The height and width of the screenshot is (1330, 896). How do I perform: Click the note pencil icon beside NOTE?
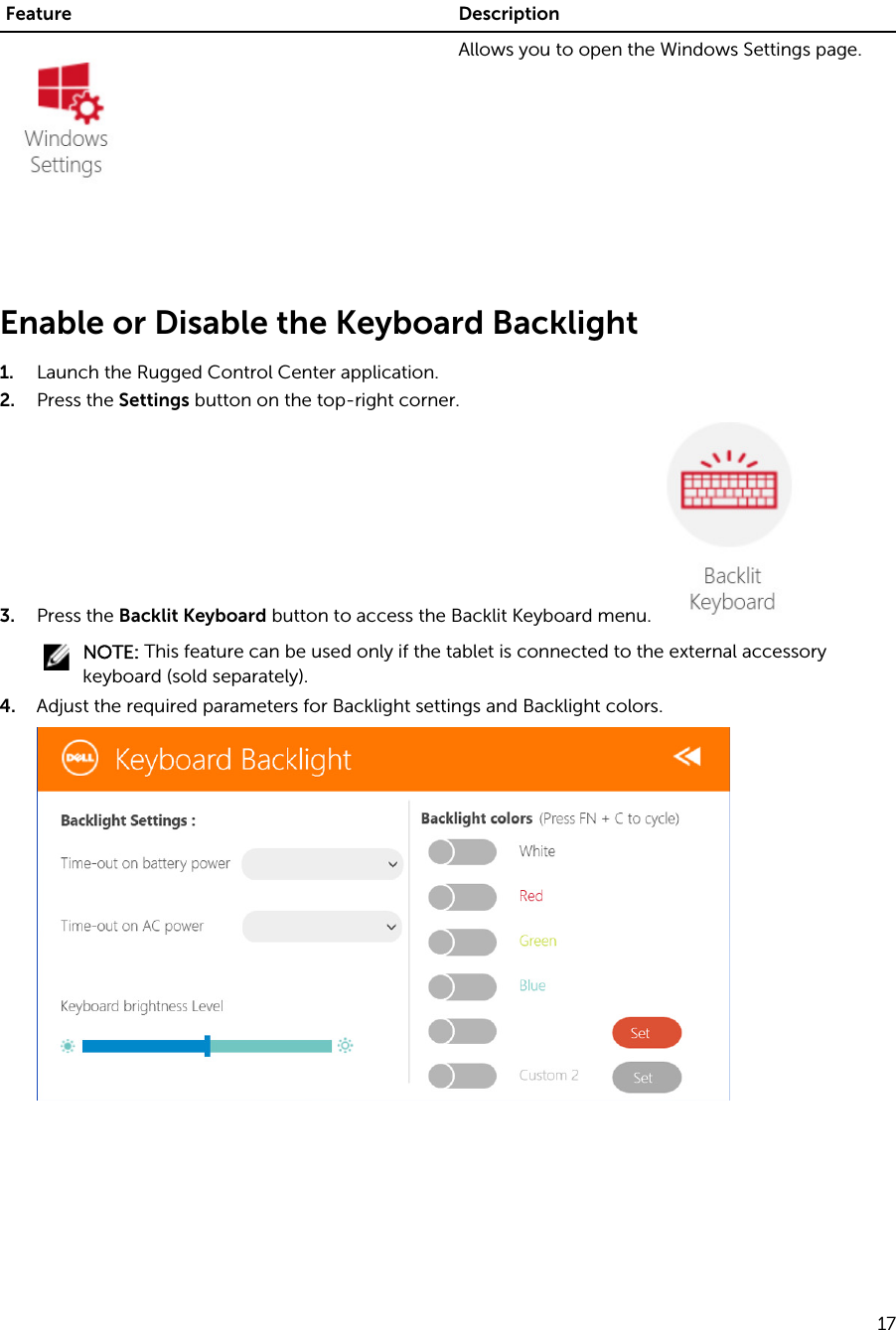[x=57, y=657]
